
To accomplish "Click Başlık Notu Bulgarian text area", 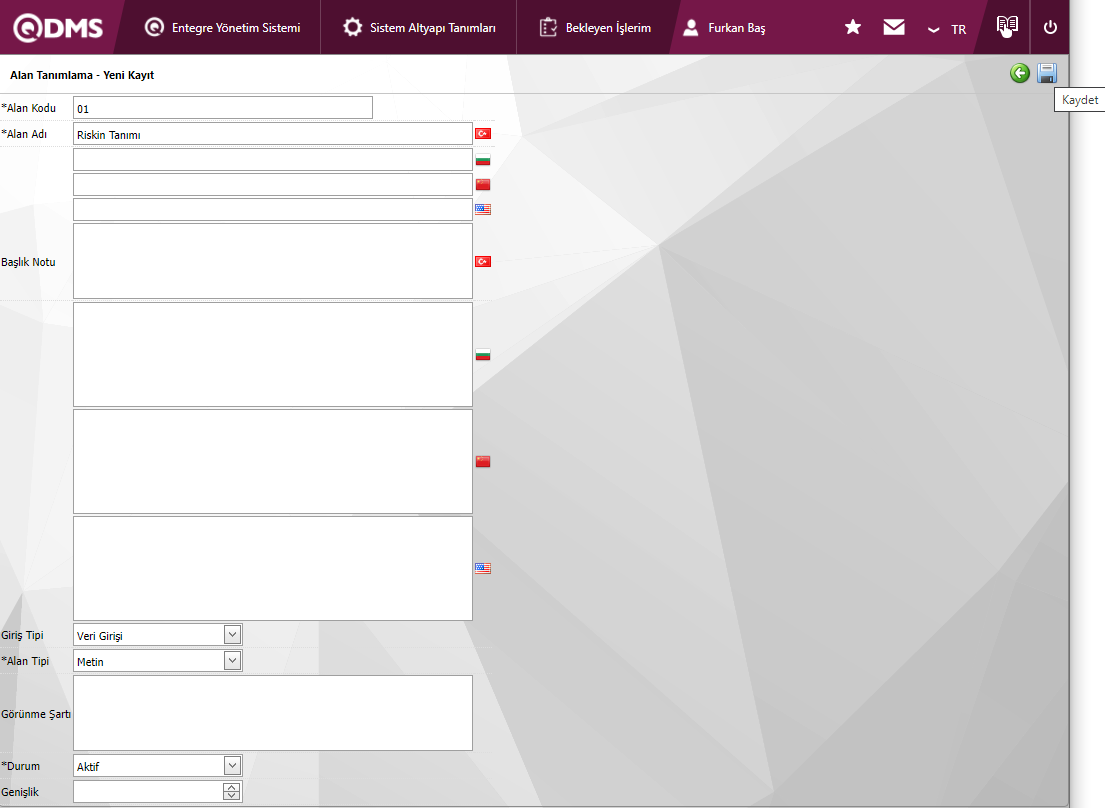I will (x=273, y=354).
